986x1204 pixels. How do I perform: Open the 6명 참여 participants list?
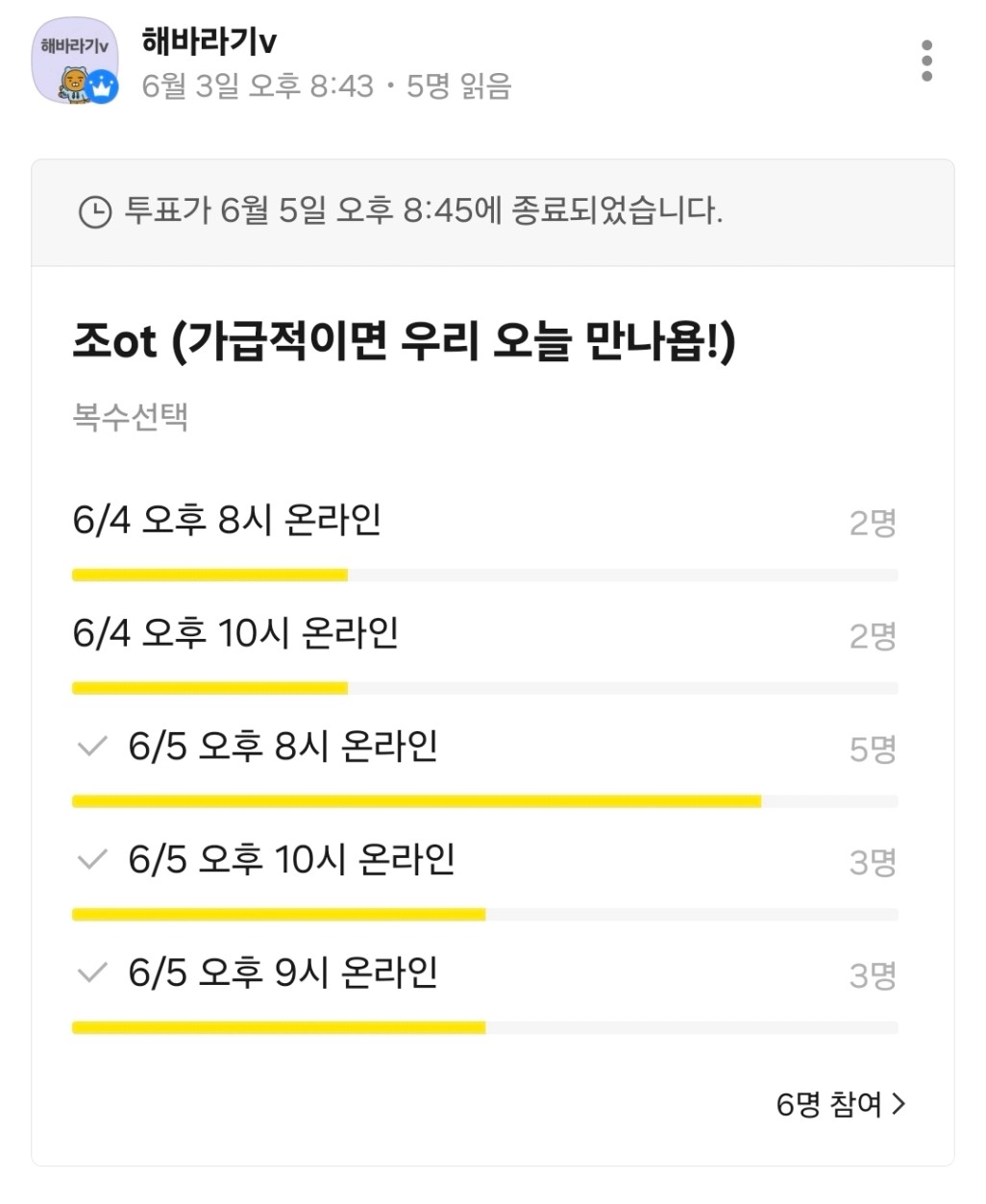[841, 1104]
